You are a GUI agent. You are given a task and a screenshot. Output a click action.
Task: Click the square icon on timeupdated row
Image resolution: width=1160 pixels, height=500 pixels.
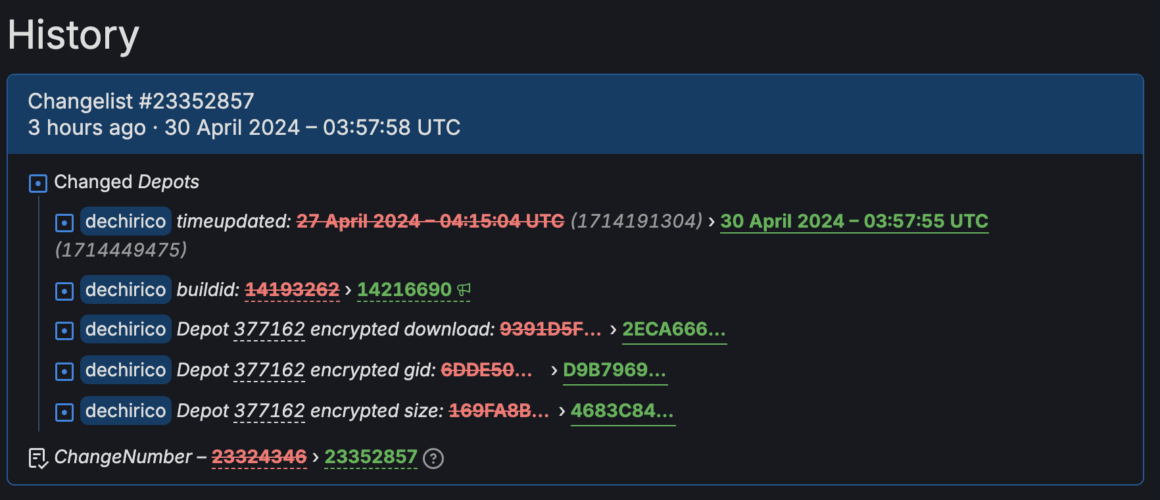tap(64, 222)
